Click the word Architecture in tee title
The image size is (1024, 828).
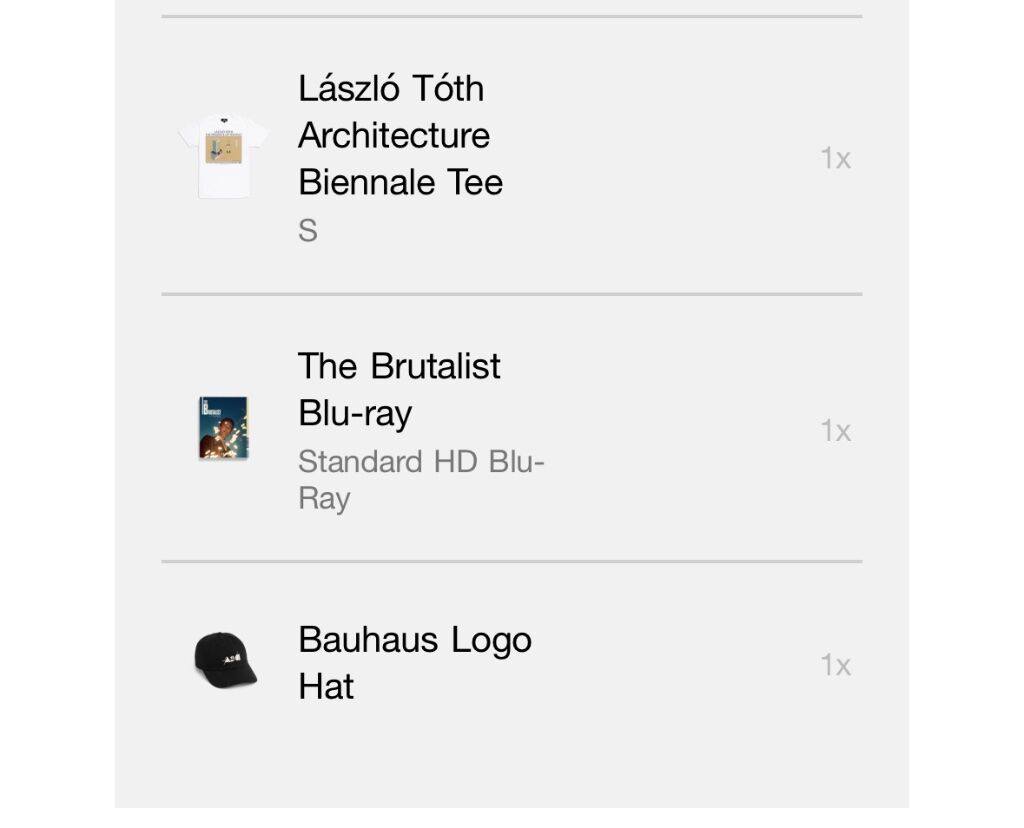point(394,135)
